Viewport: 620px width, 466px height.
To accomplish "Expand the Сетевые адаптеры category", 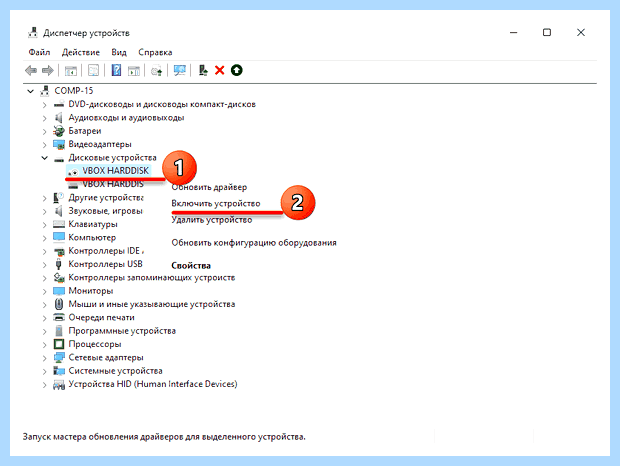I will point(45,358).
